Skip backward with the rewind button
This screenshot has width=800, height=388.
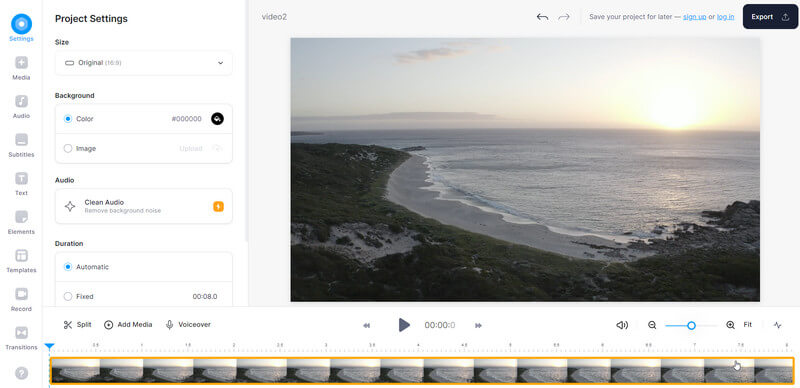click(366, 325)
